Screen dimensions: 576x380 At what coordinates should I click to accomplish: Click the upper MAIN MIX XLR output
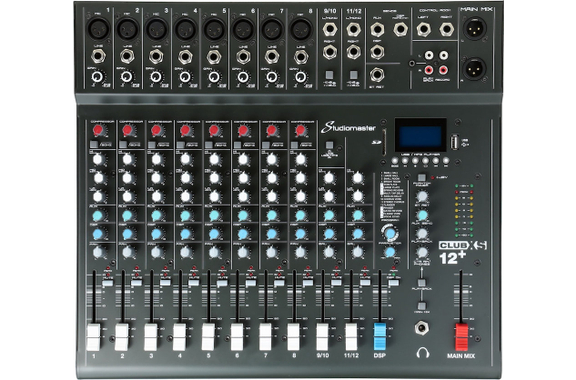tap(475, 28)
